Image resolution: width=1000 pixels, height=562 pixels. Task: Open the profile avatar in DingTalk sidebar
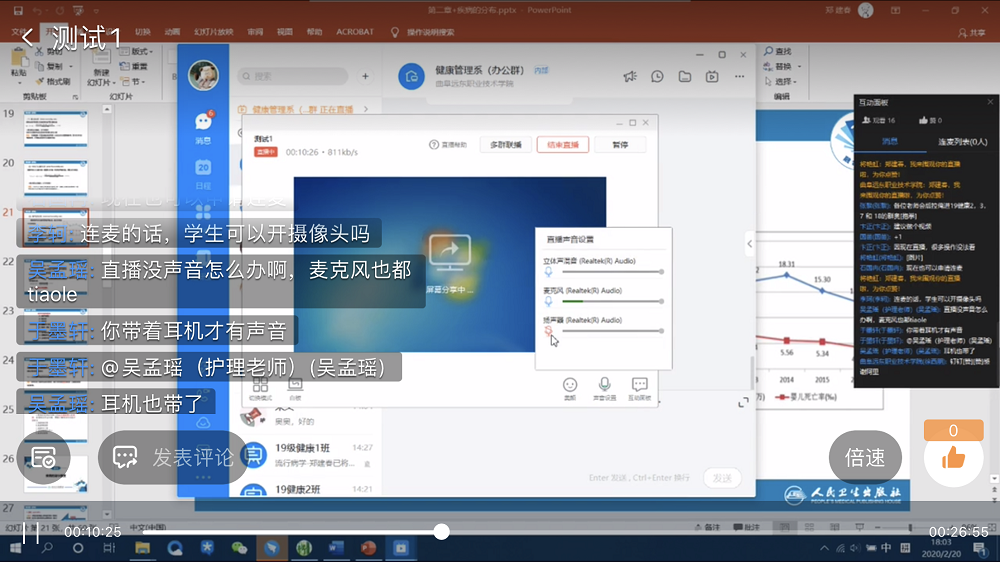point(203,75)
